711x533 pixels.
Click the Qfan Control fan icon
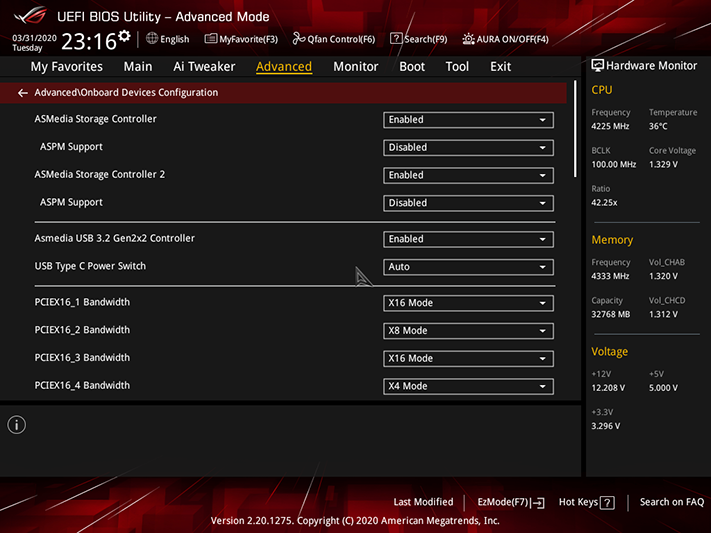click(298, 39)
